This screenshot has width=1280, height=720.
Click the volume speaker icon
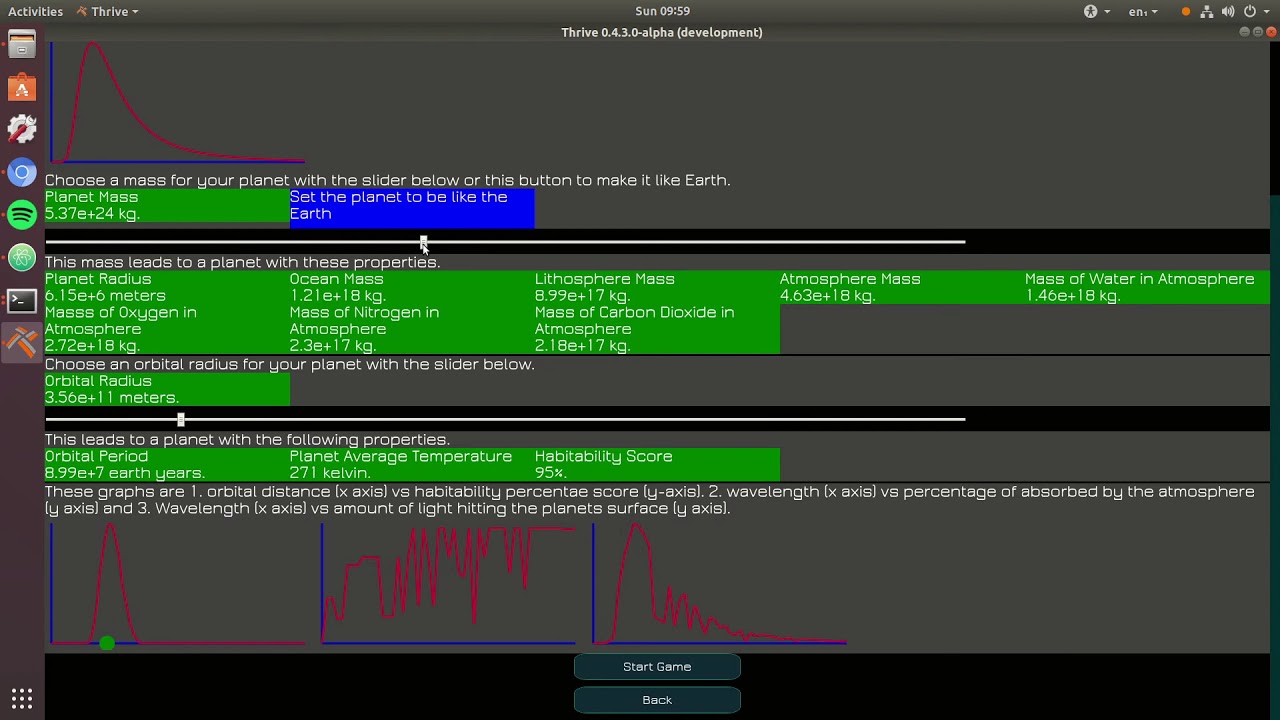tap(1228, 11)
